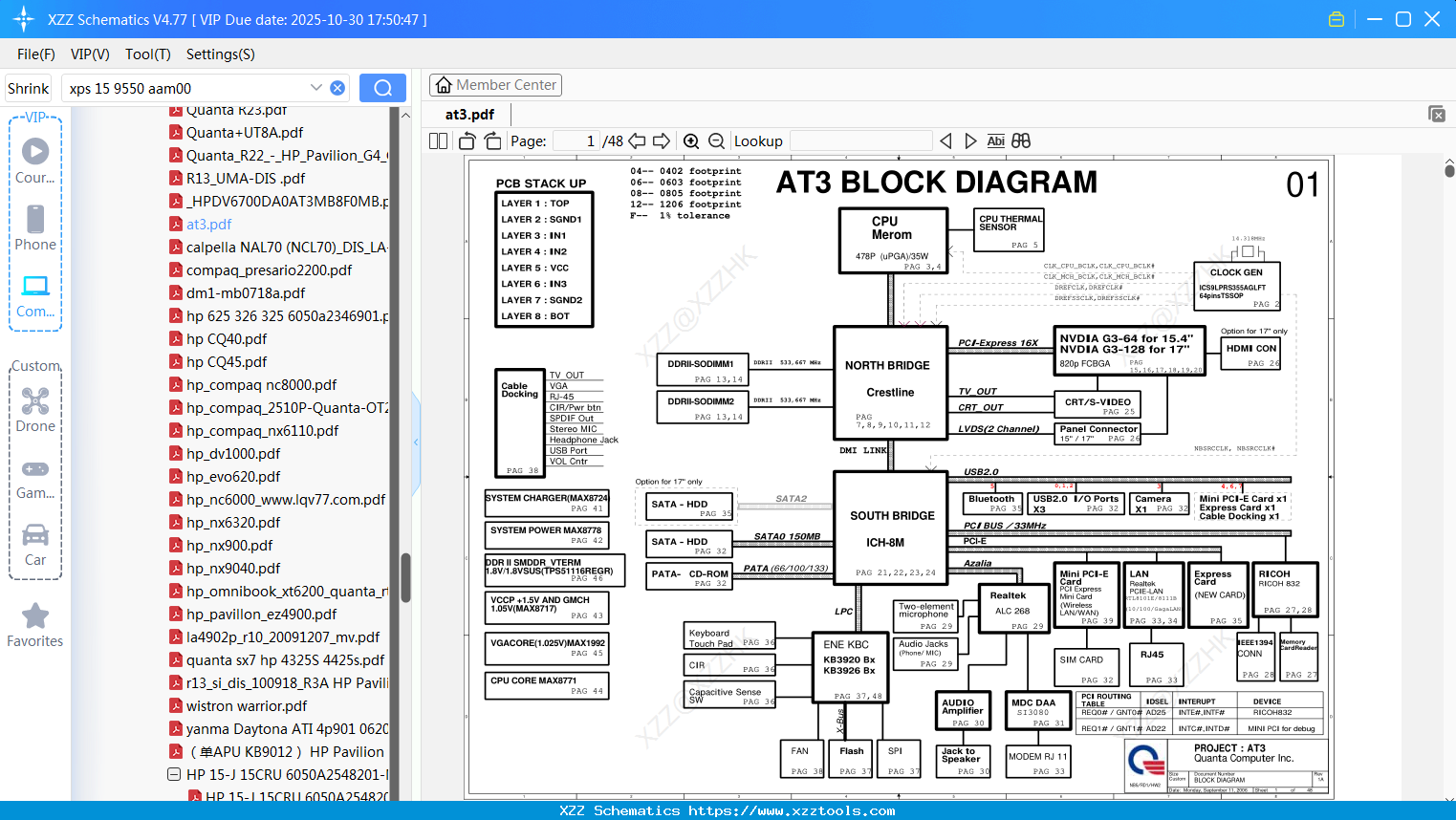
Task: Open the Member Center button
Action: (x=495, y=85)
